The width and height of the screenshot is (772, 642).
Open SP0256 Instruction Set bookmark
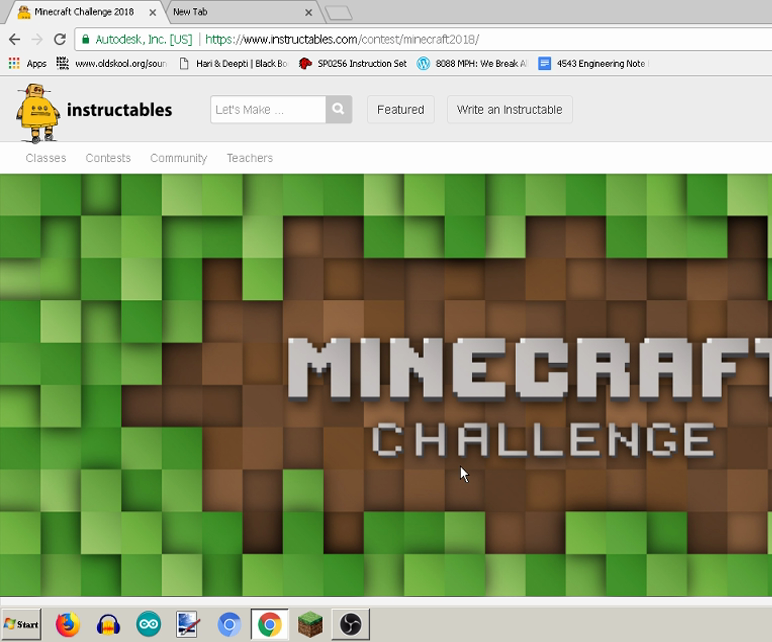pyautogui.click(x=353, y=64)
